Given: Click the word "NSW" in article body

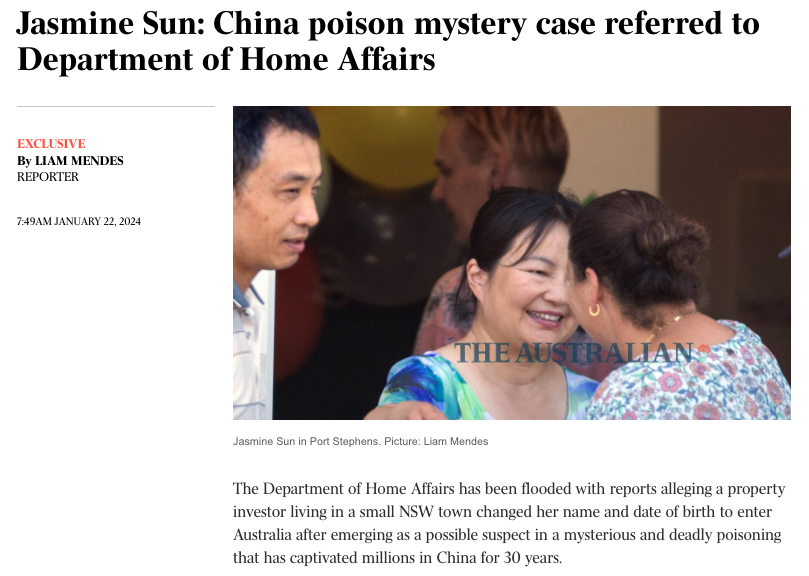Looking at the screenshot, I should pos(416,511).
